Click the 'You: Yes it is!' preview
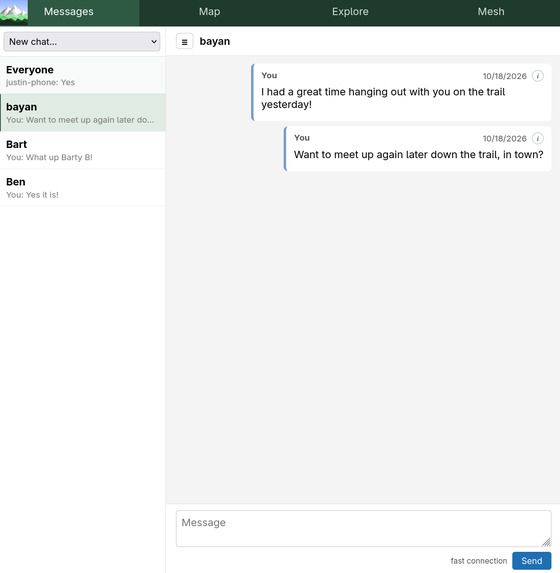 [x=32, y=195]
